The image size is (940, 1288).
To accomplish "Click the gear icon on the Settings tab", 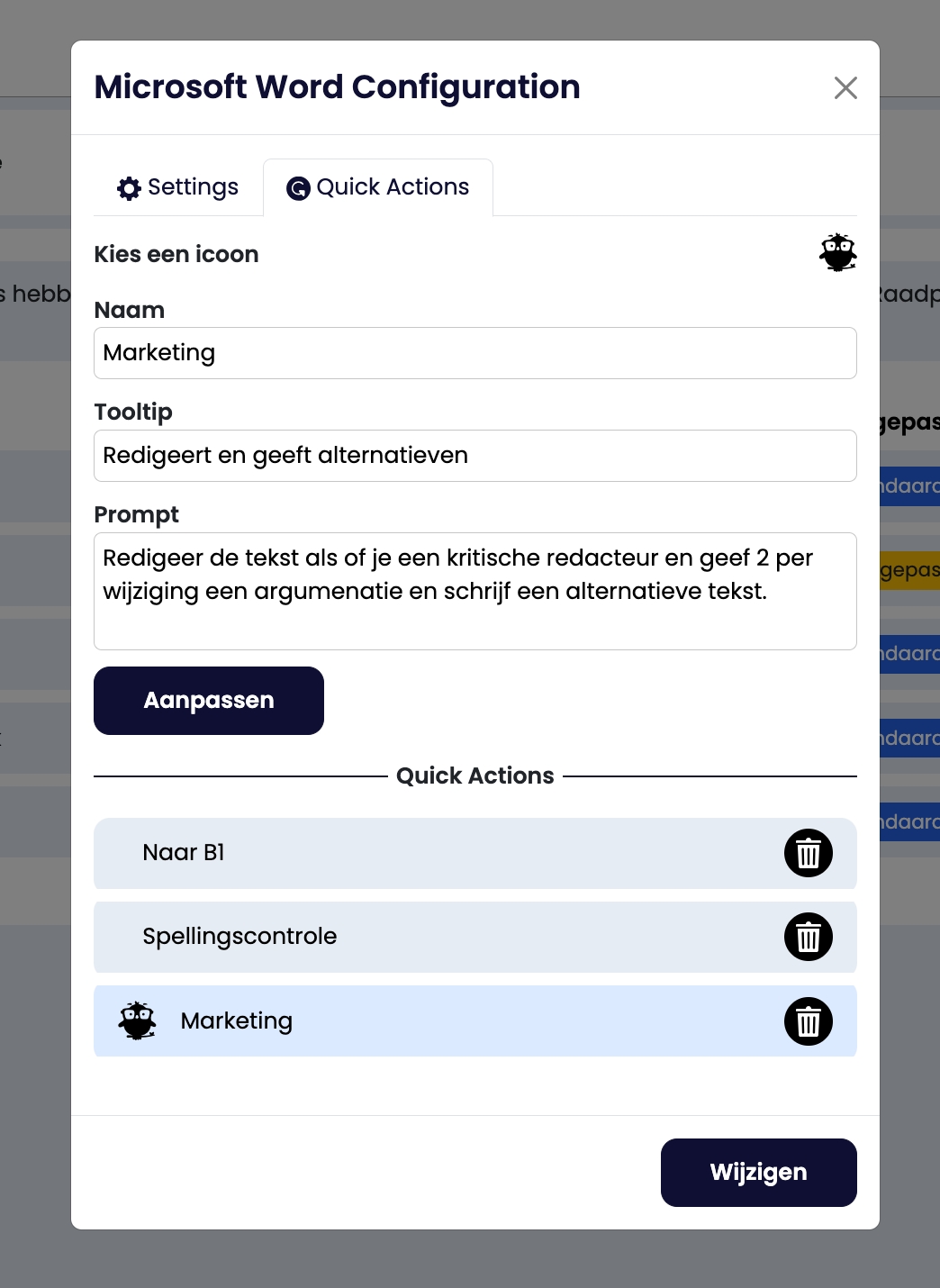I will coord(129,188).
